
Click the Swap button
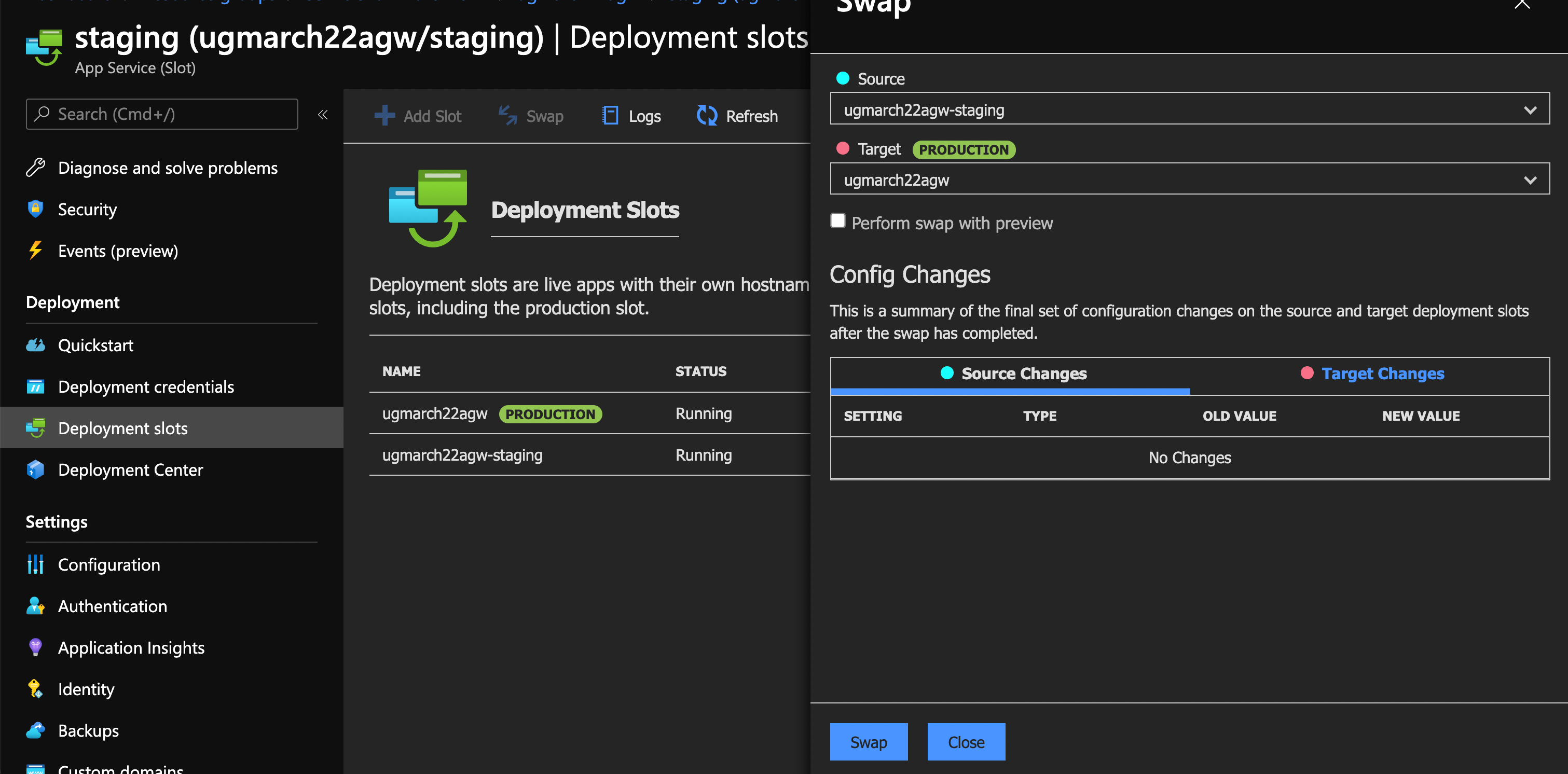[x=869, y=742]
